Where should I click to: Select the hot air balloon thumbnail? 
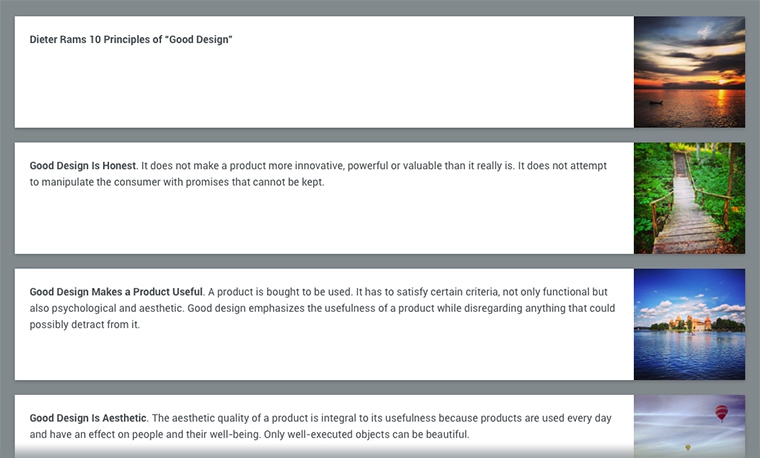[x=689, y=425]
